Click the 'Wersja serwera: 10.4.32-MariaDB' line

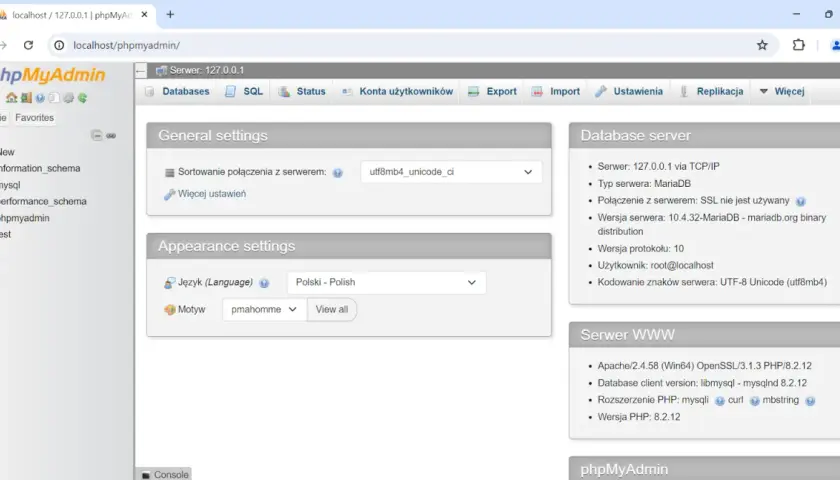[x=712, y=224]
